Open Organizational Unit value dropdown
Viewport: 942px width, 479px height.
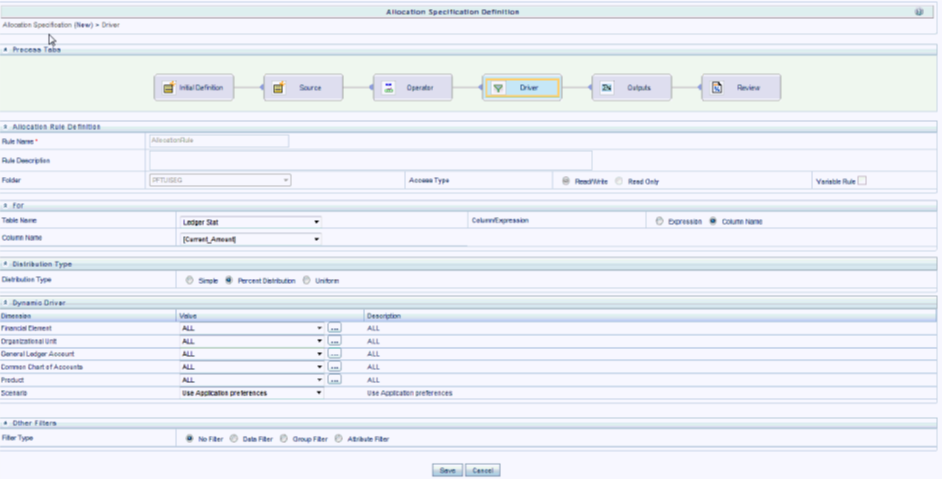252,341
